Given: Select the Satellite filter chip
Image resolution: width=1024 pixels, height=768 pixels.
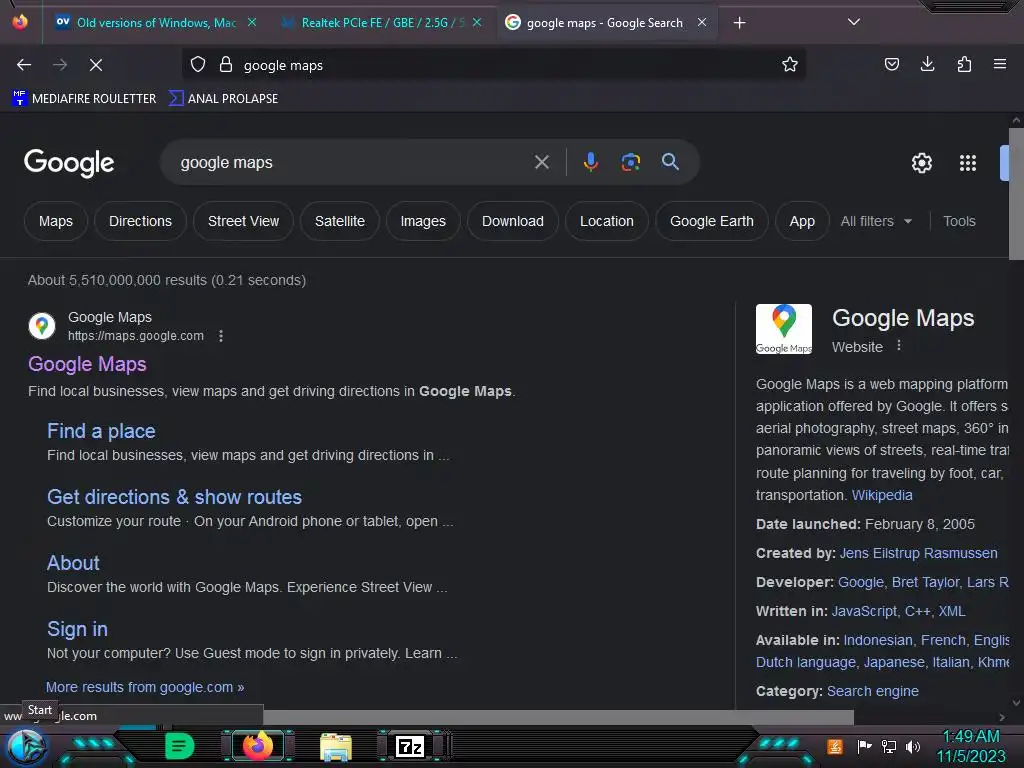Looking at the screenshot, I should [x=340, y=221].
